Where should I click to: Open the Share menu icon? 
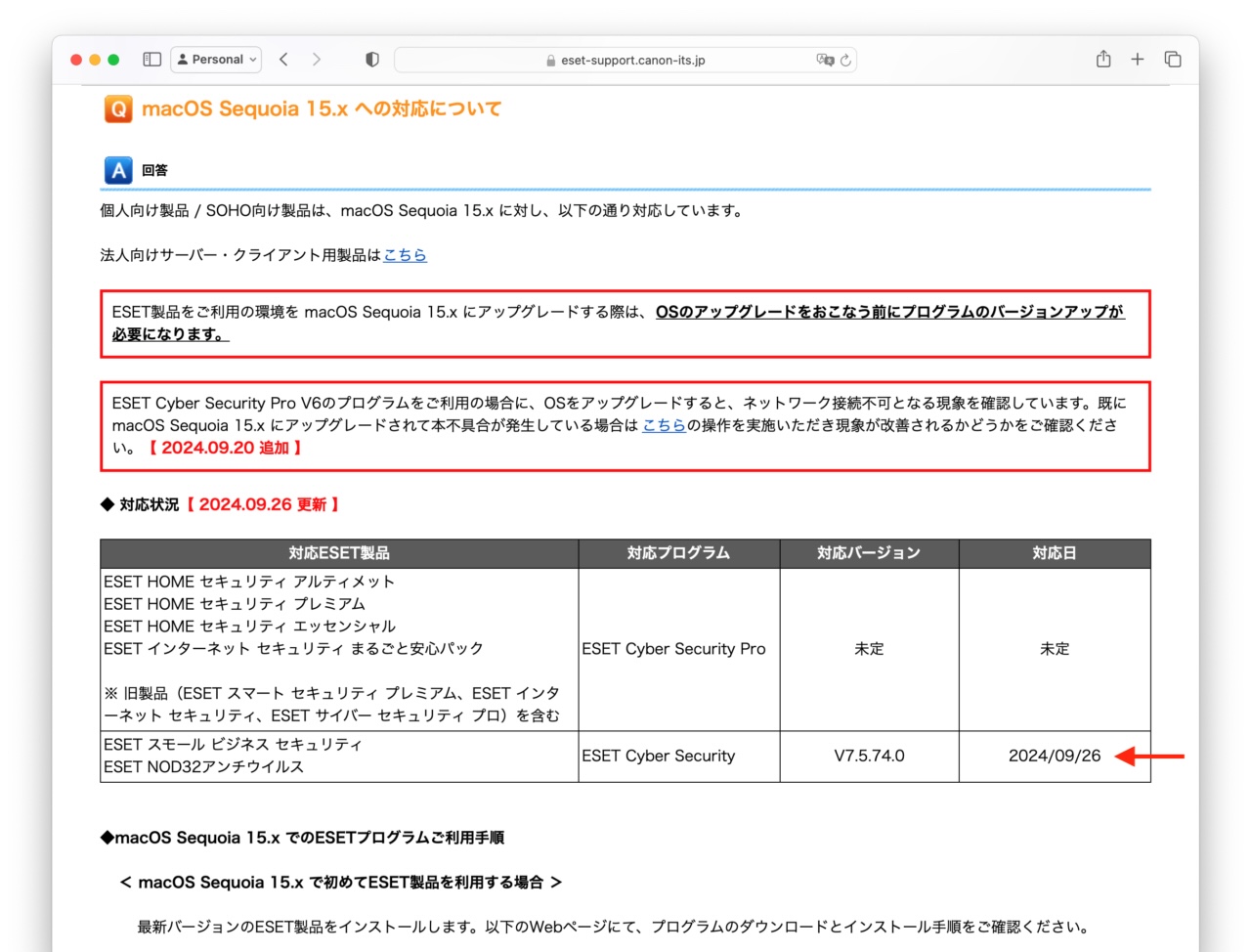click(x=1103, y=59)
